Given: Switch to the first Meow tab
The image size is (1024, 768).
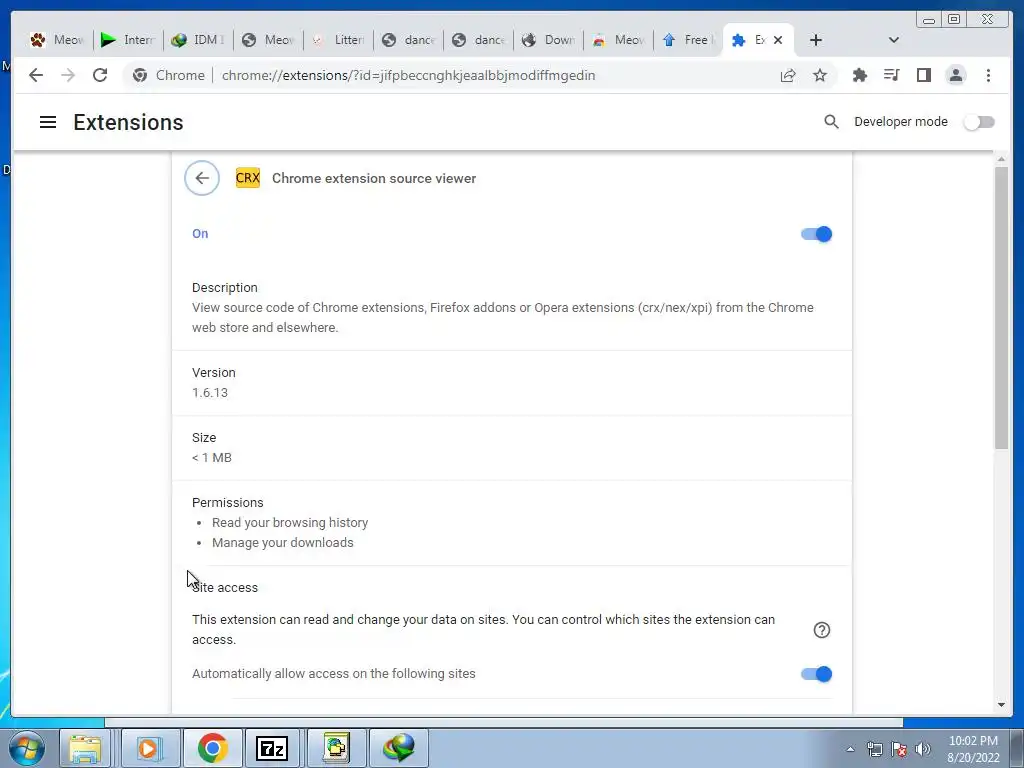Looking at the screenshot, I should coord(57,40).
